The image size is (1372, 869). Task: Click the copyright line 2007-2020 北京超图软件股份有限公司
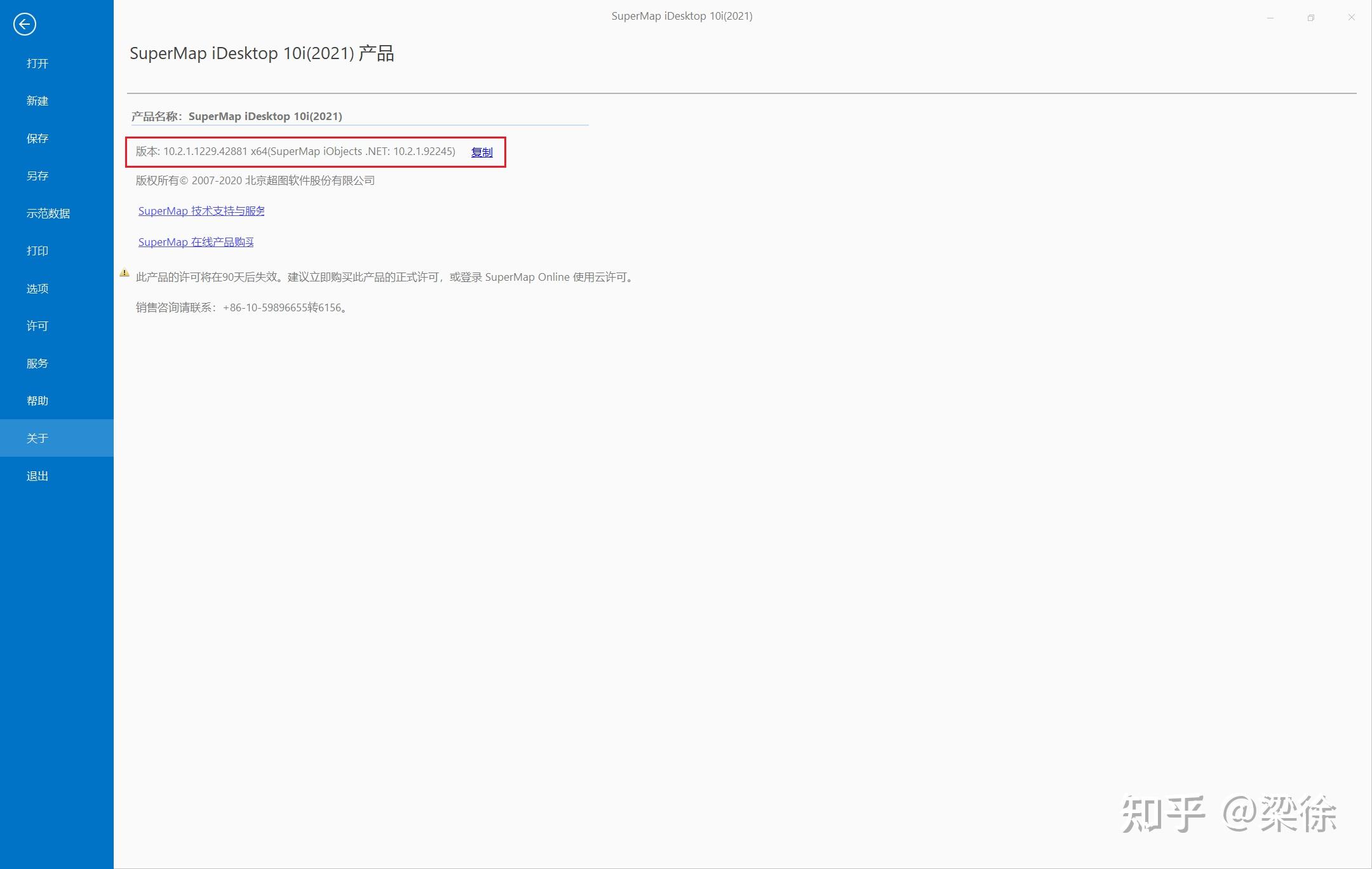pos(255,180)
